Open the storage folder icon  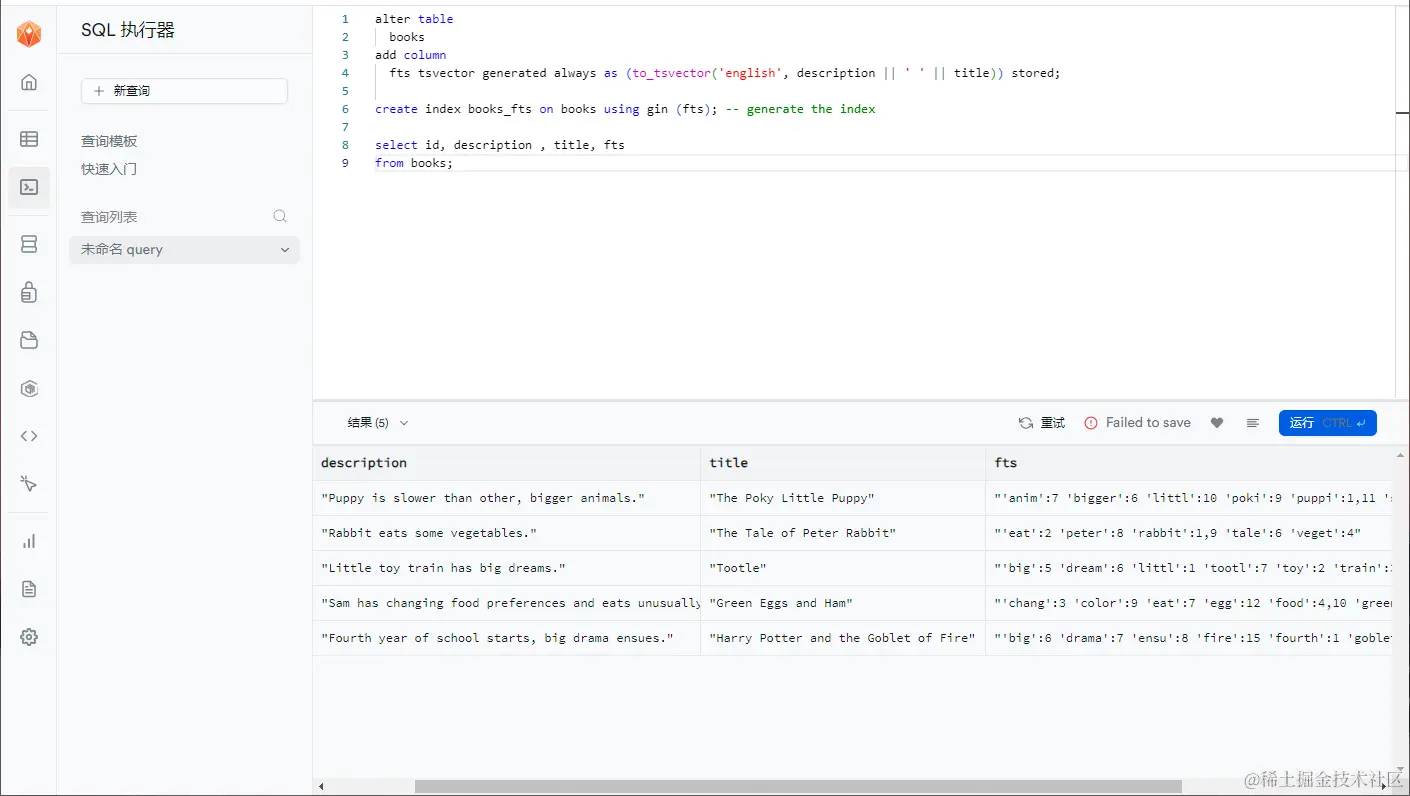(29, 340)
